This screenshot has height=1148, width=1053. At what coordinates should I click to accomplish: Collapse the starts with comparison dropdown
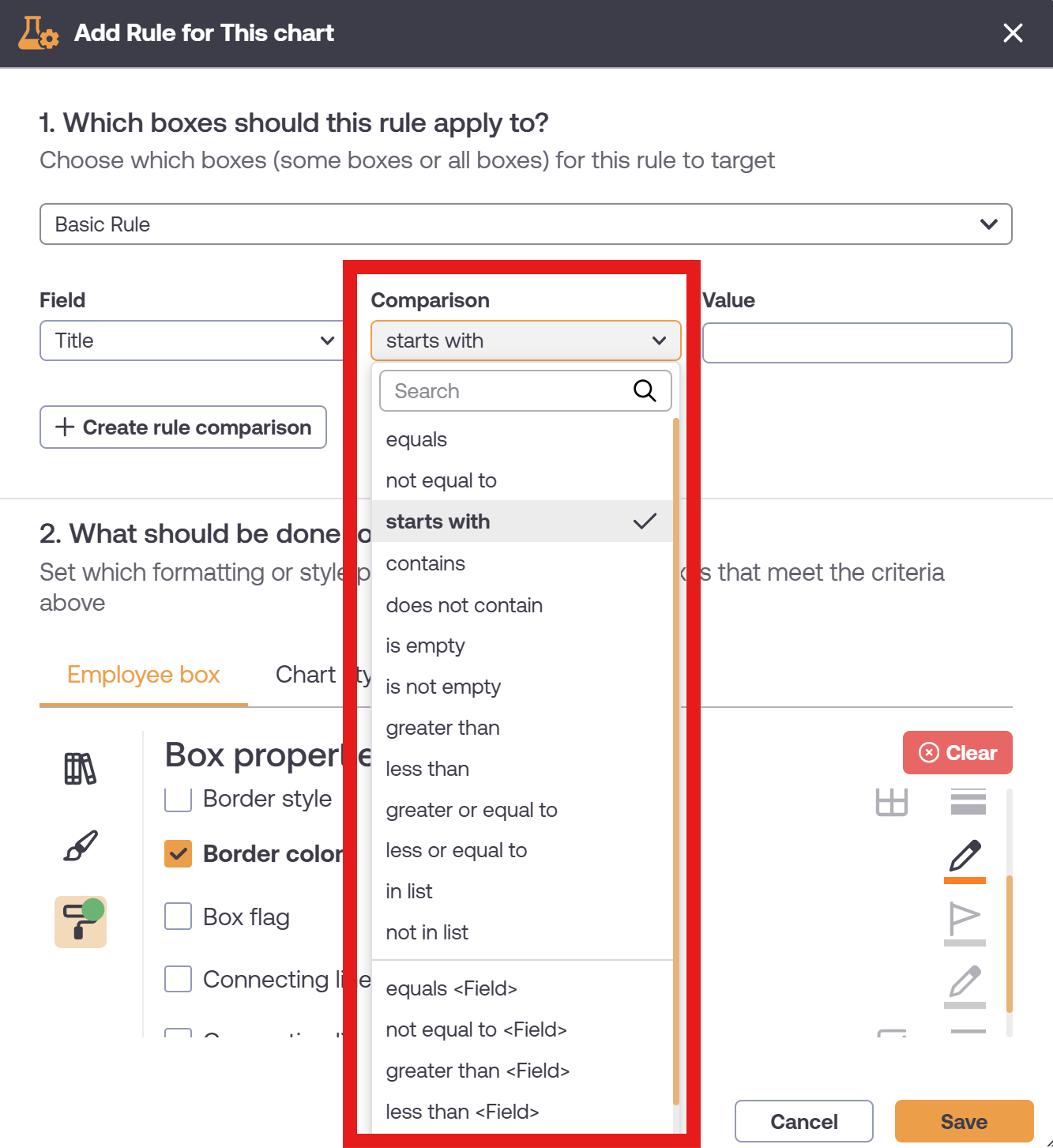click(x=526, y=341)
